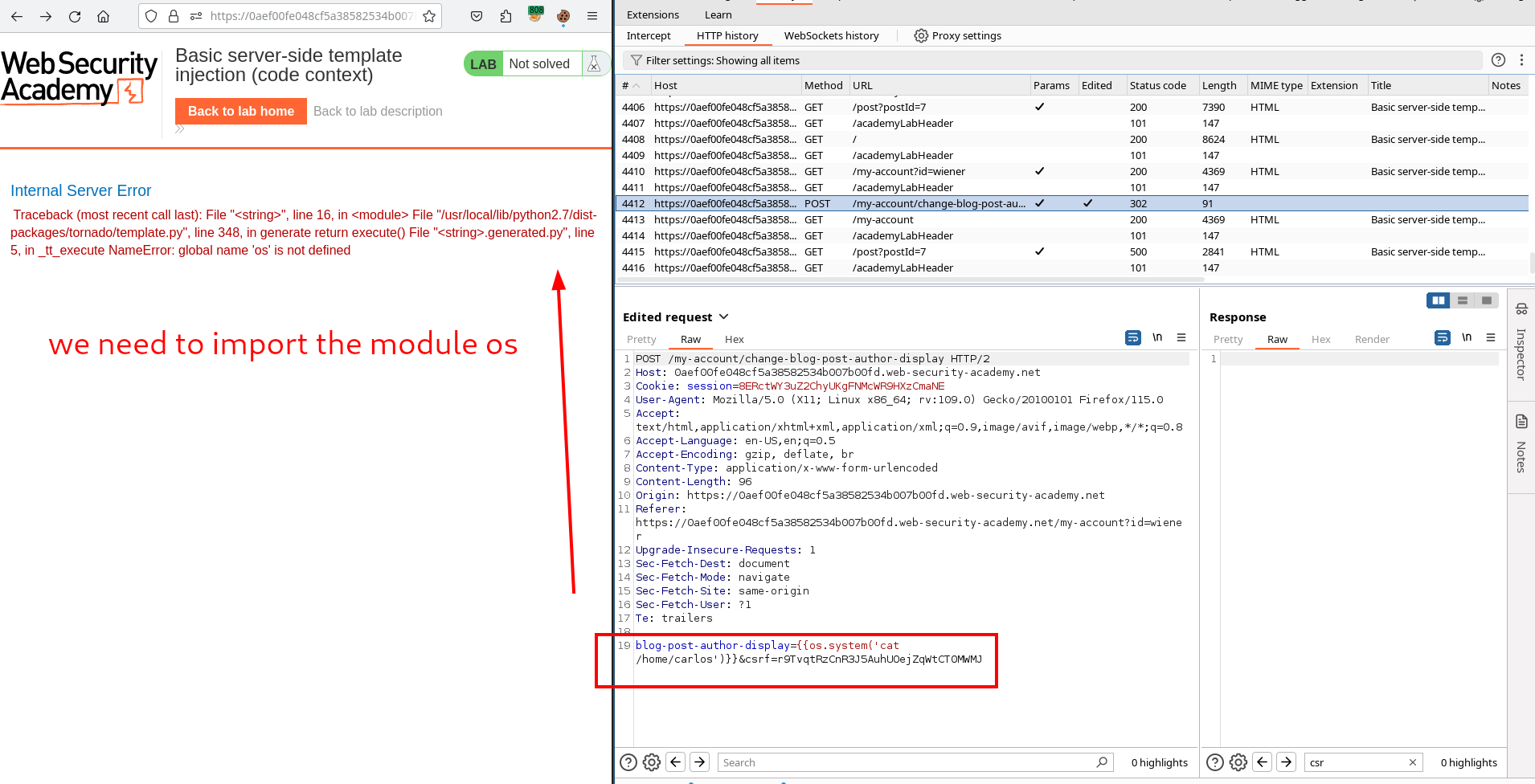Open request editor options hamburger menu
The width and height of the screenshot is (1535, 784).
pyautogui.click(x=1181, y=338)
